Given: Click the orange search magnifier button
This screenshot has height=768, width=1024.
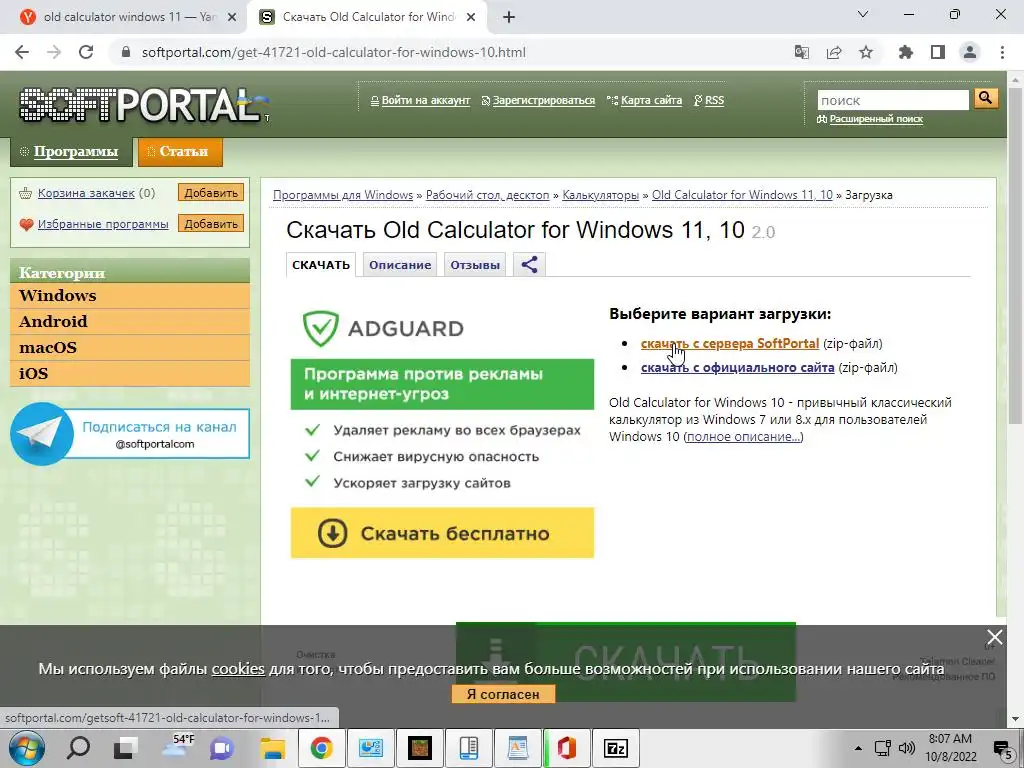Looking at the screenshot, I should pyautogui.click(x=985, y=99).
